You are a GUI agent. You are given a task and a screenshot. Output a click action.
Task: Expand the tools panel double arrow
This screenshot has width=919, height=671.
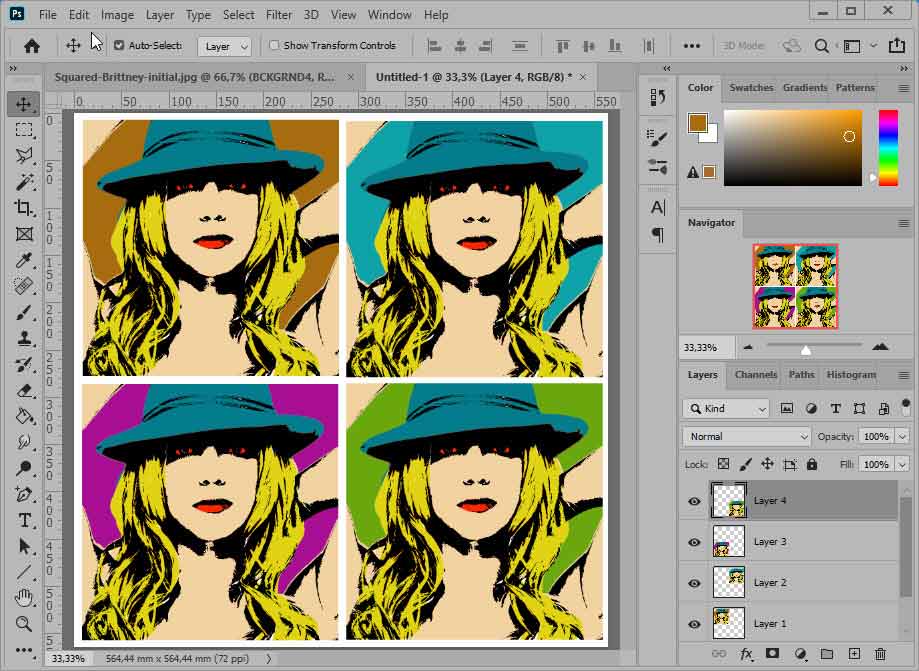[13, 69]
